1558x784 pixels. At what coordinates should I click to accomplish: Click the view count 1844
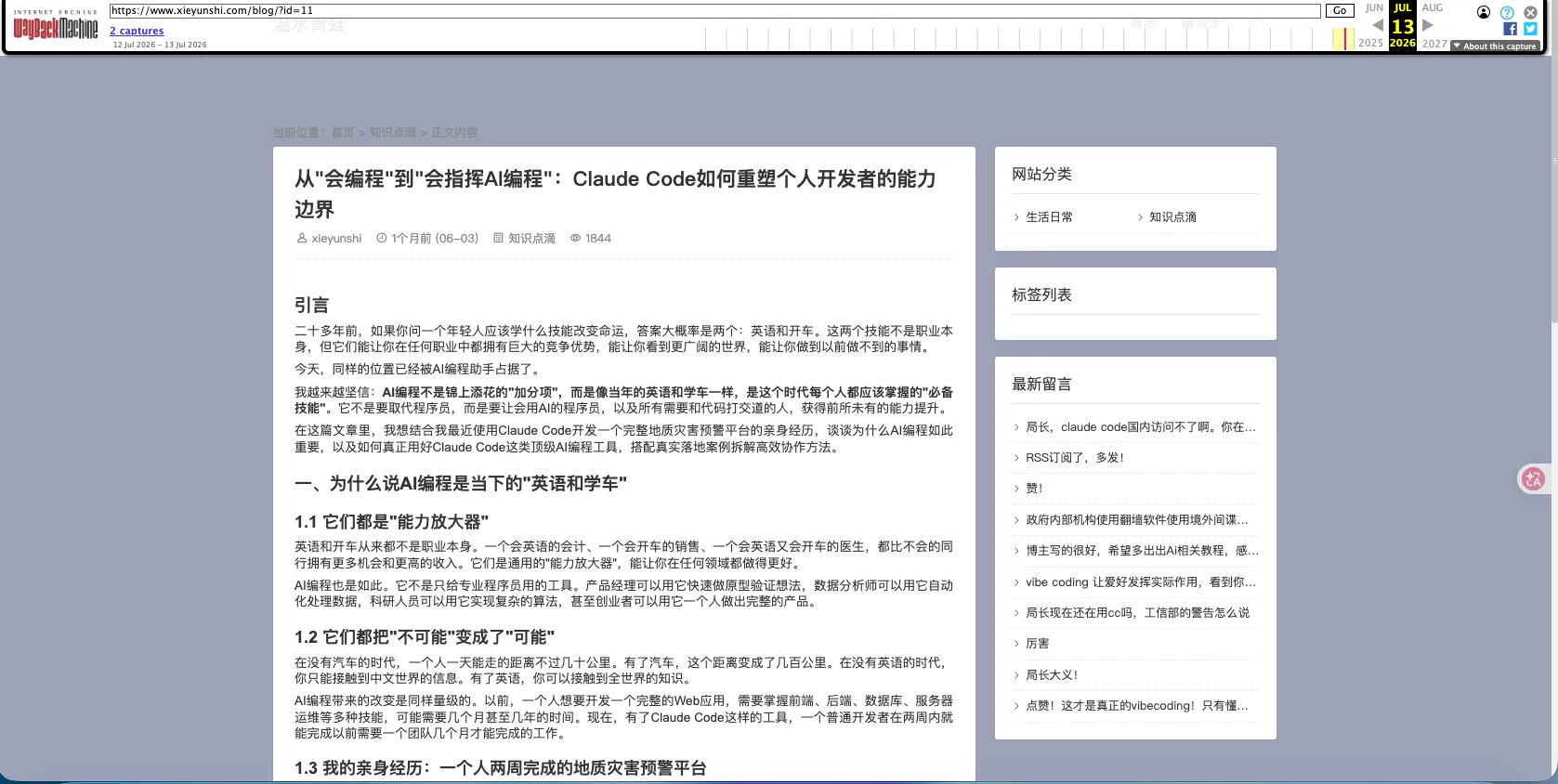598,239
